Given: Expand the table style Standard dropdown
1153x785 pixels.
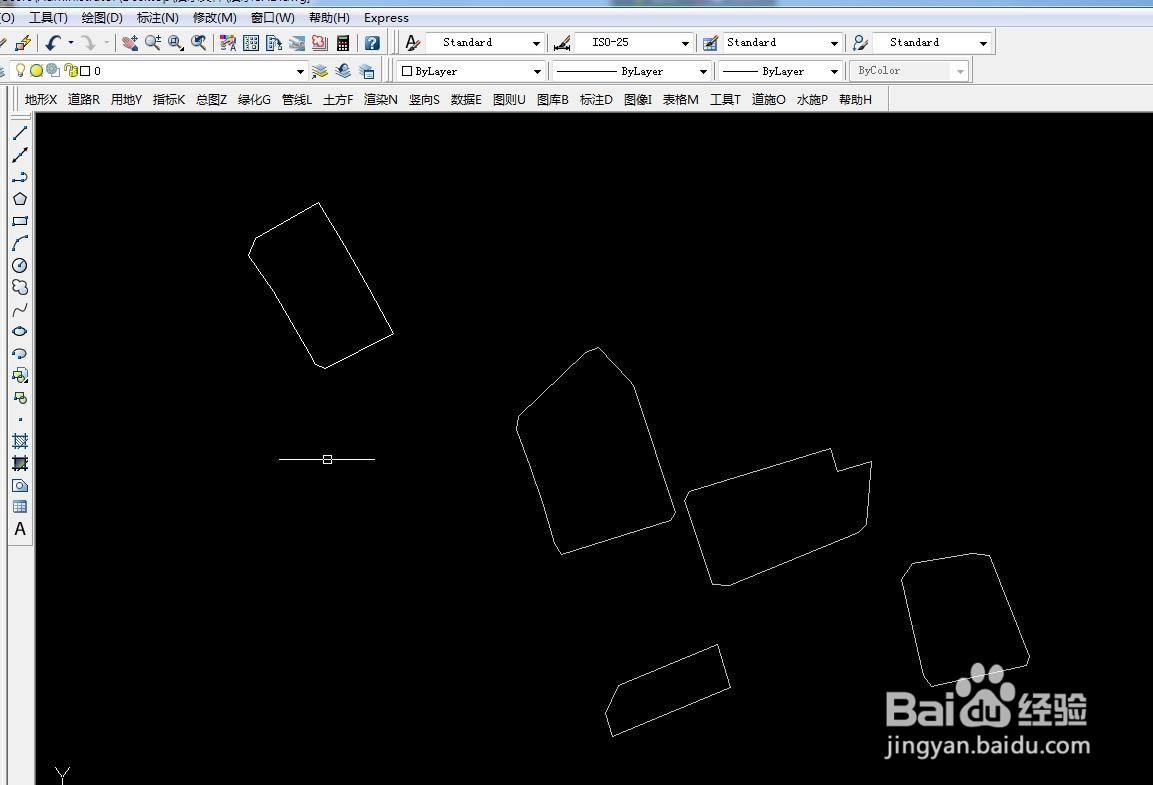Looking at the screenshot, I should [x=834, y=43].
